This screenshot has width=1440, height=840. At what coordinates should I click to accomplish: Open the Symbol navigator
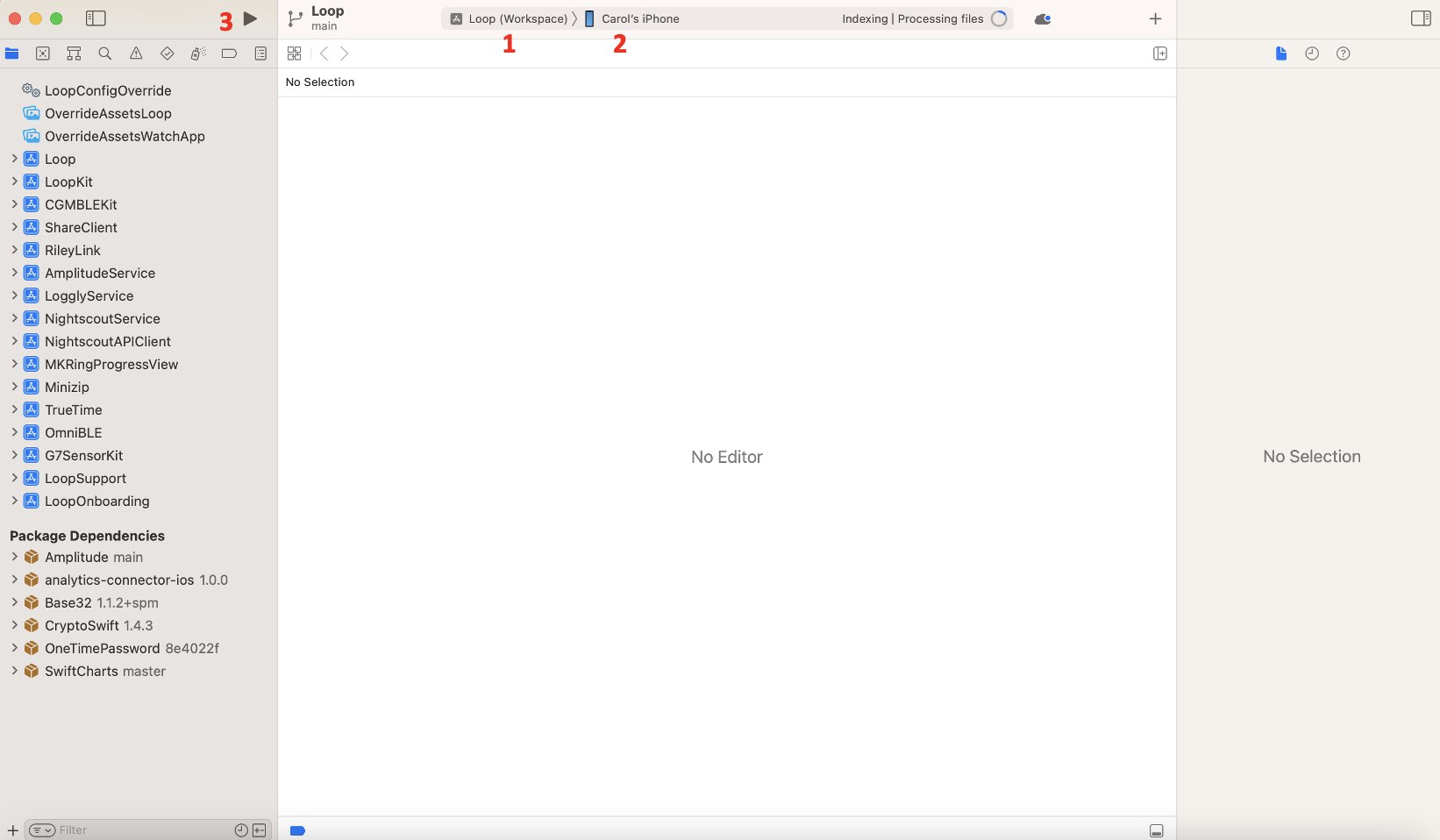(74, 53)
